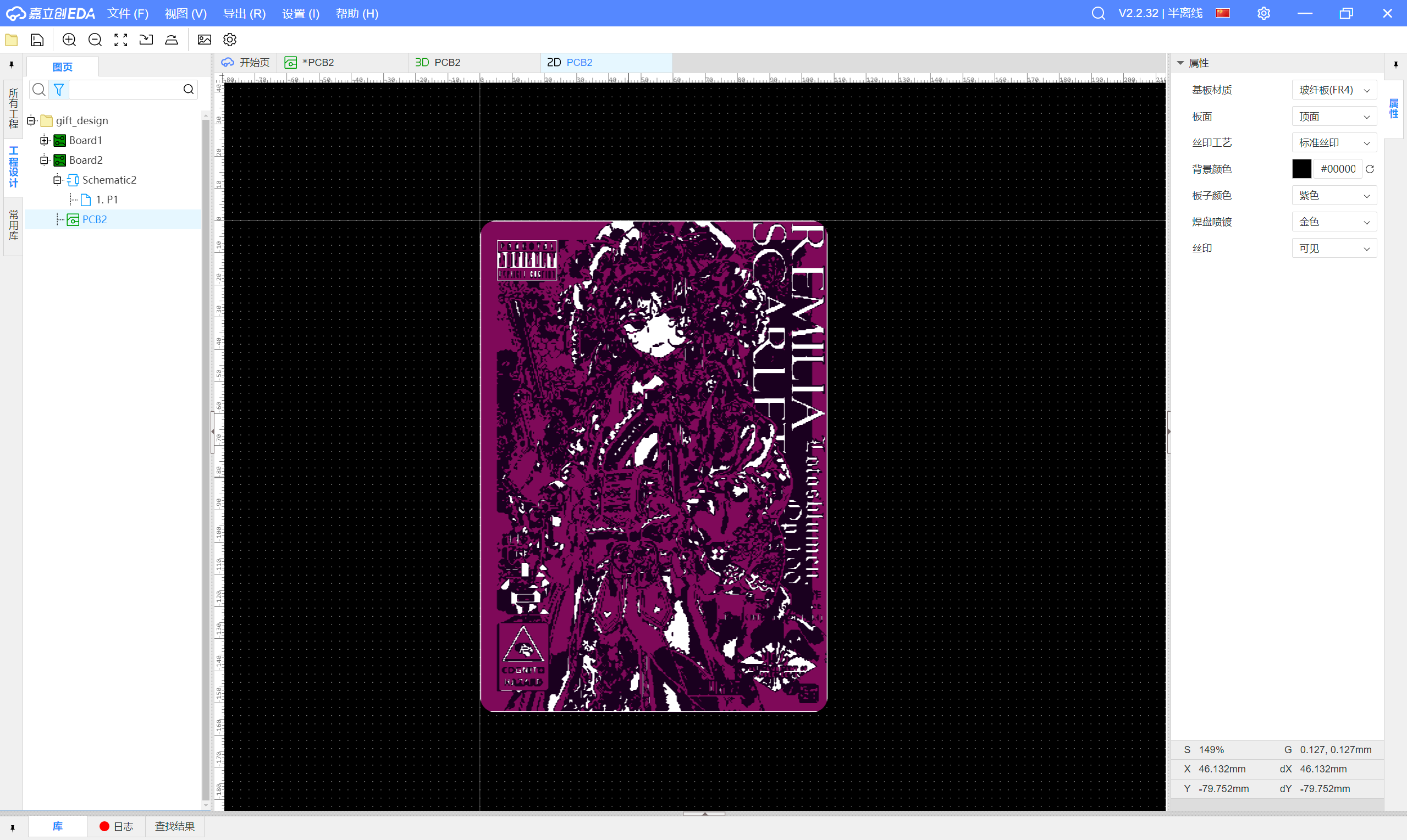The width and height of the screenshot is (1407, 840).
Task: Zoom in using the magnifier plus icon
Action: click(x=69, y=40)
